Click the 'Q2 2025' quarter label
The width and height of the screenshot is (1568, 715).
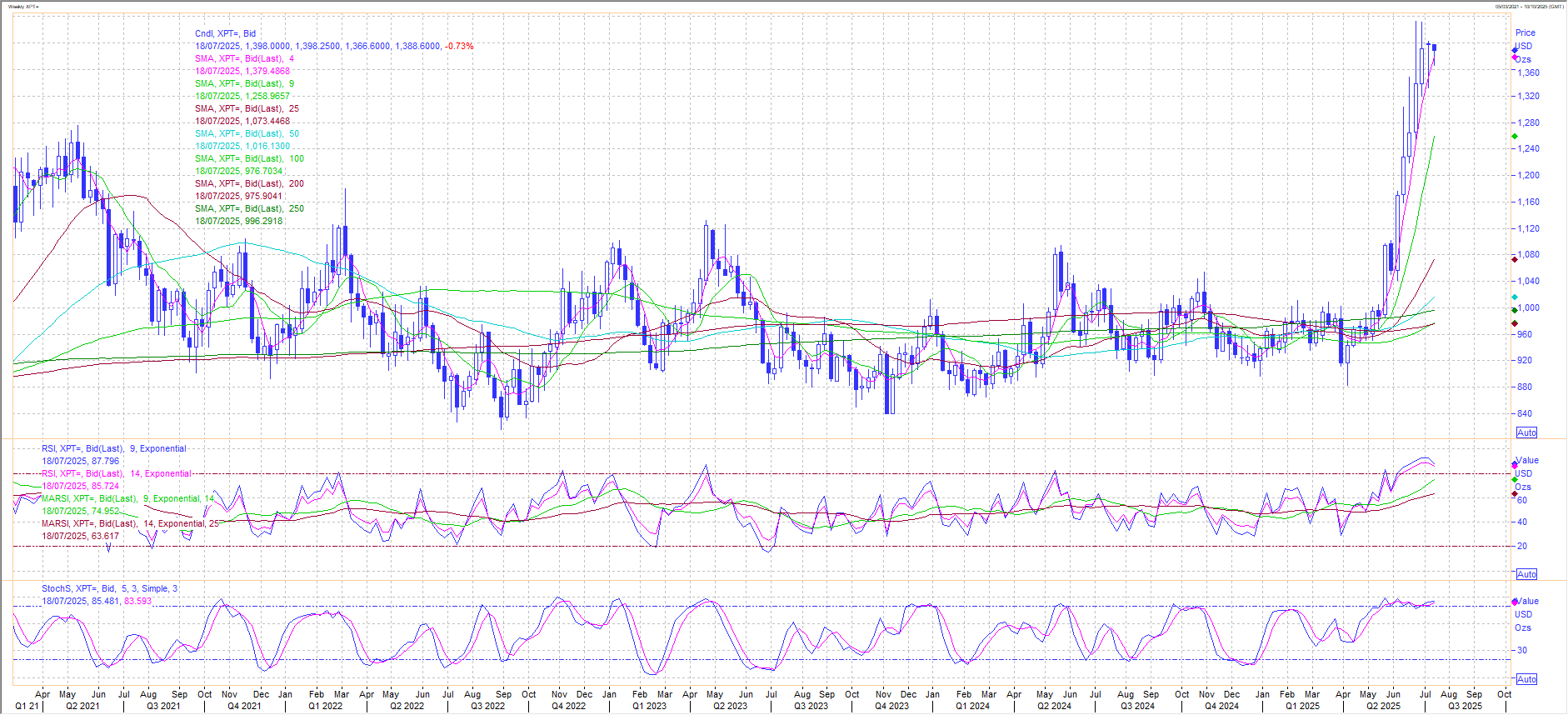1383,707
